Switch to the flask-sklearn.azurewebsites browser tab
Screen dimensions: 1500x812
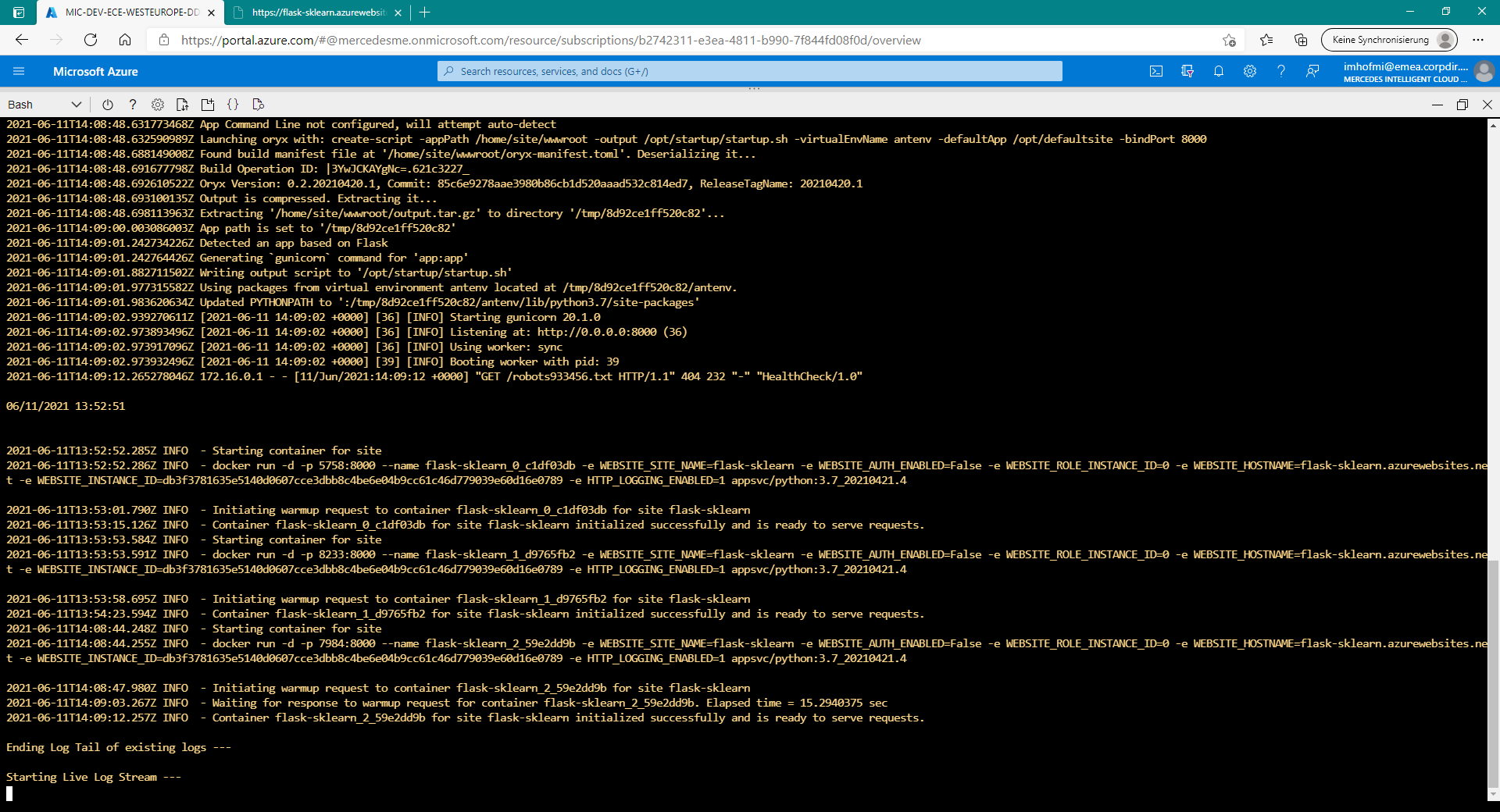[319, 12]
